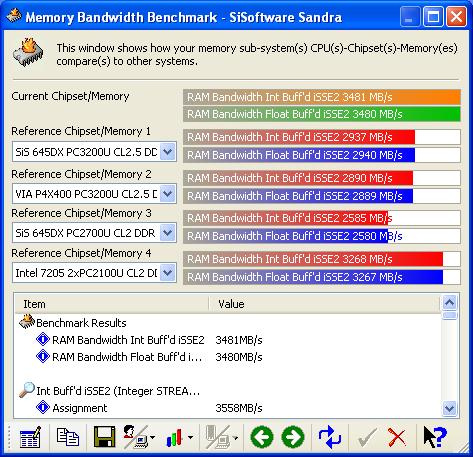Click the chip icon beside Benchmark Results
Image resolution: width=473 pixels, height=457 pixels.
[x=27, y=321]
